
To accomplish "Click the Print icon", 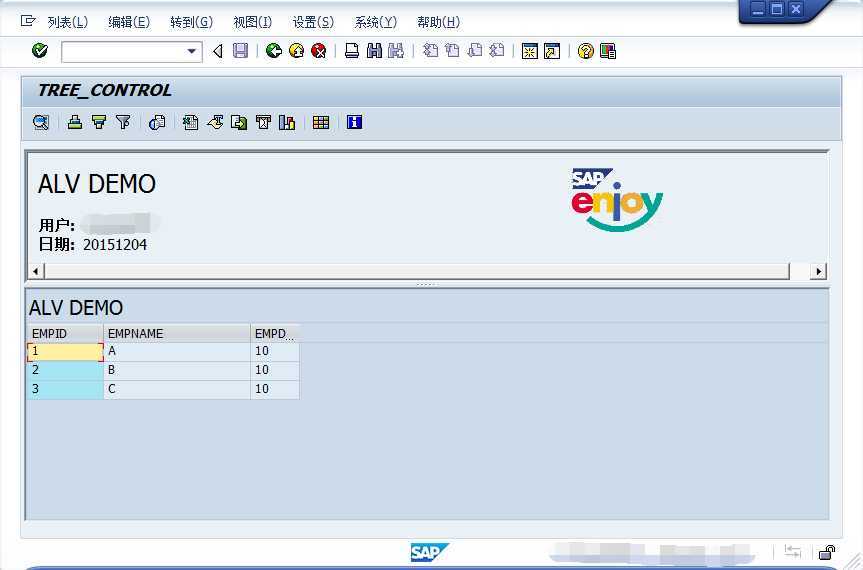I will (x=352, y=51).
